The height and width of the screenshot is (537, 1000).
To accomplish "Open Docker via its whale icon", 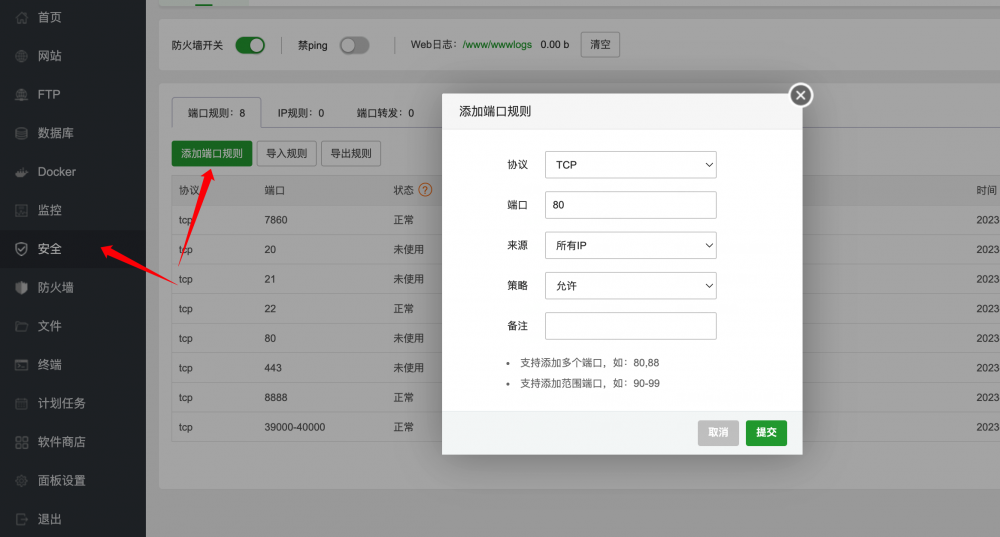I will click(21, 172).
